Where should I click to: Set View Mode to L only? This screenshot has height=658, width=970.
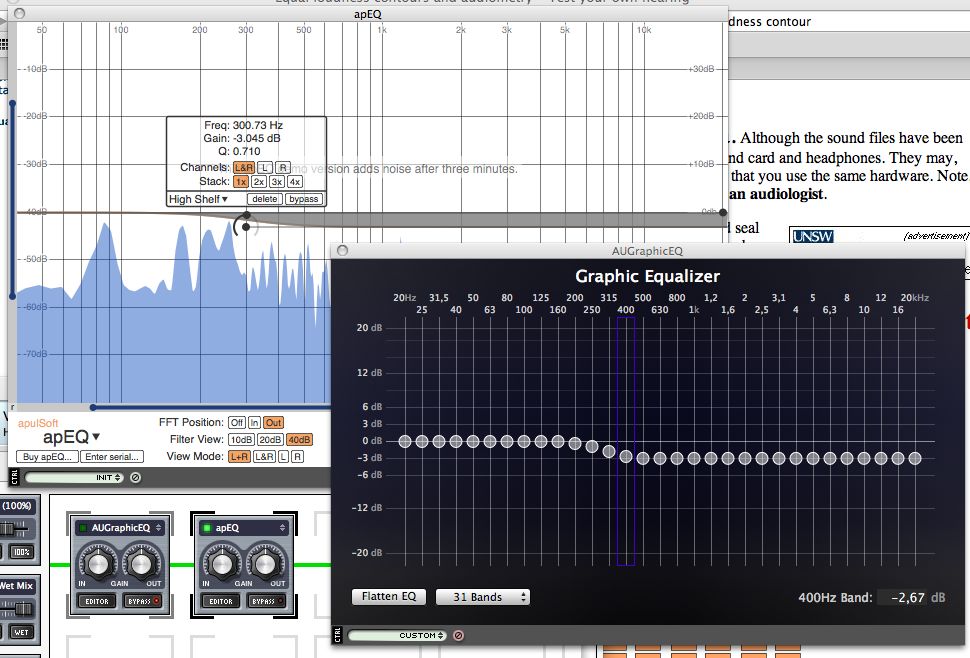coord(283,456)
